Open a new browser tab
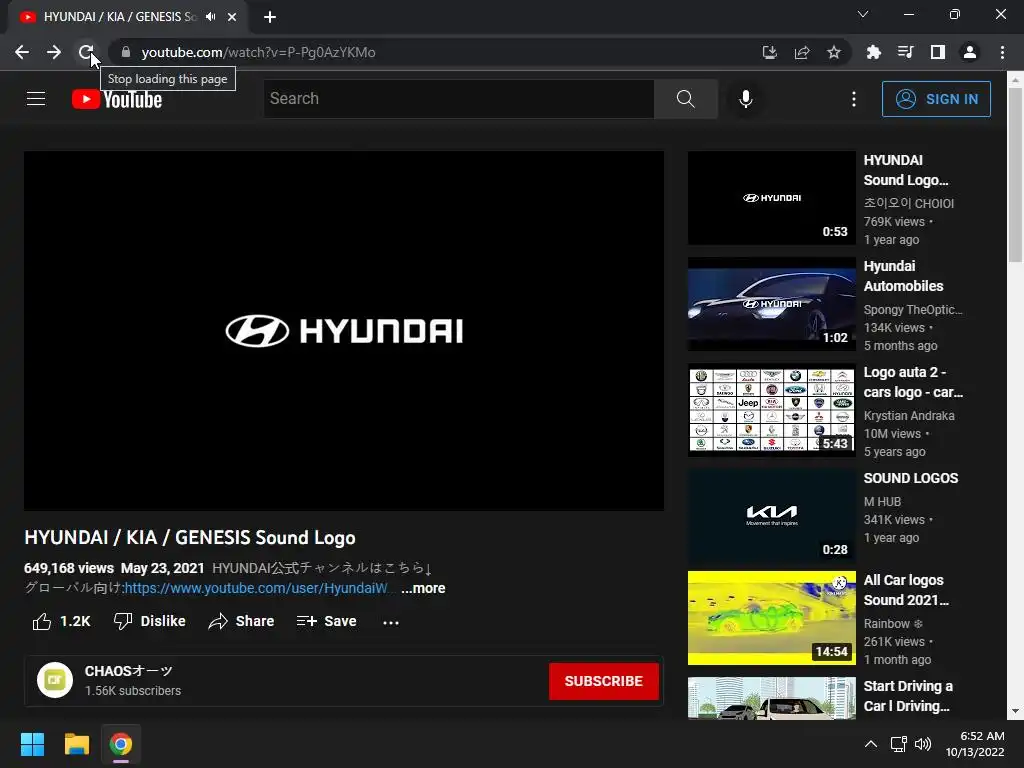1024x768 pixels. [270, 17]
